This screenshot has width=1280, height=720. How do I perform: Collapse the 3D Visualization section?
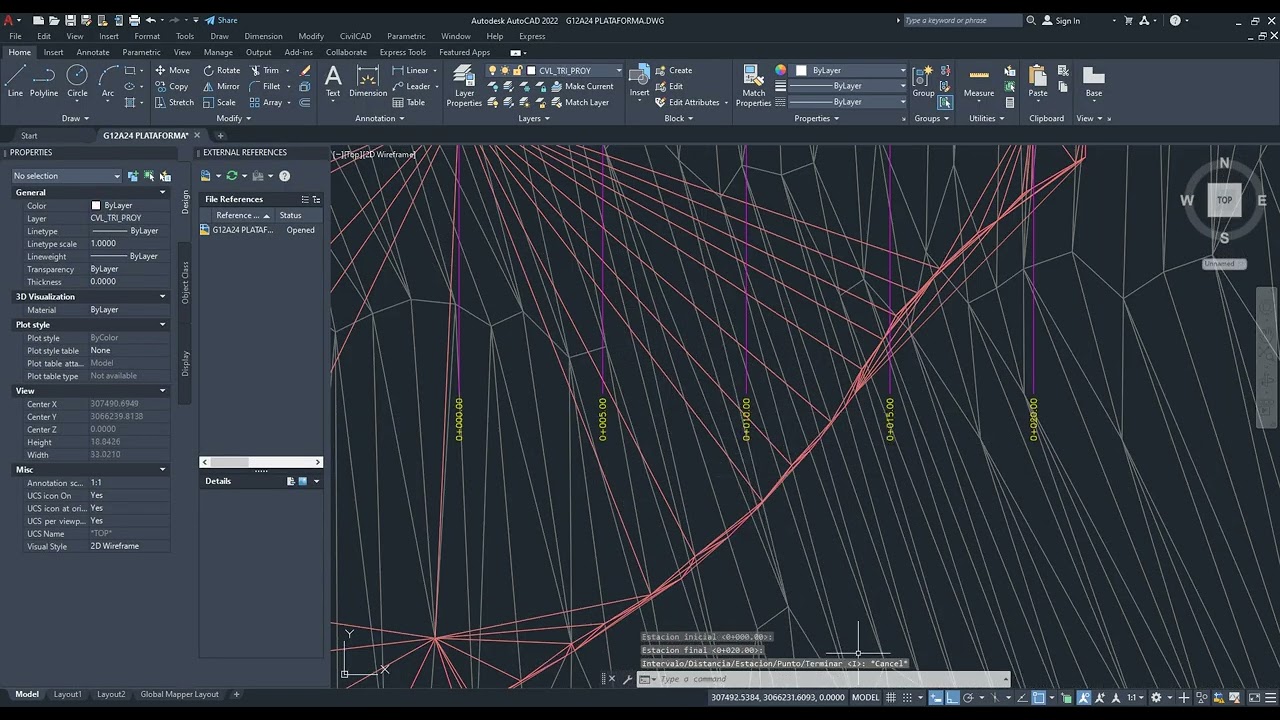tap(162, 296)
